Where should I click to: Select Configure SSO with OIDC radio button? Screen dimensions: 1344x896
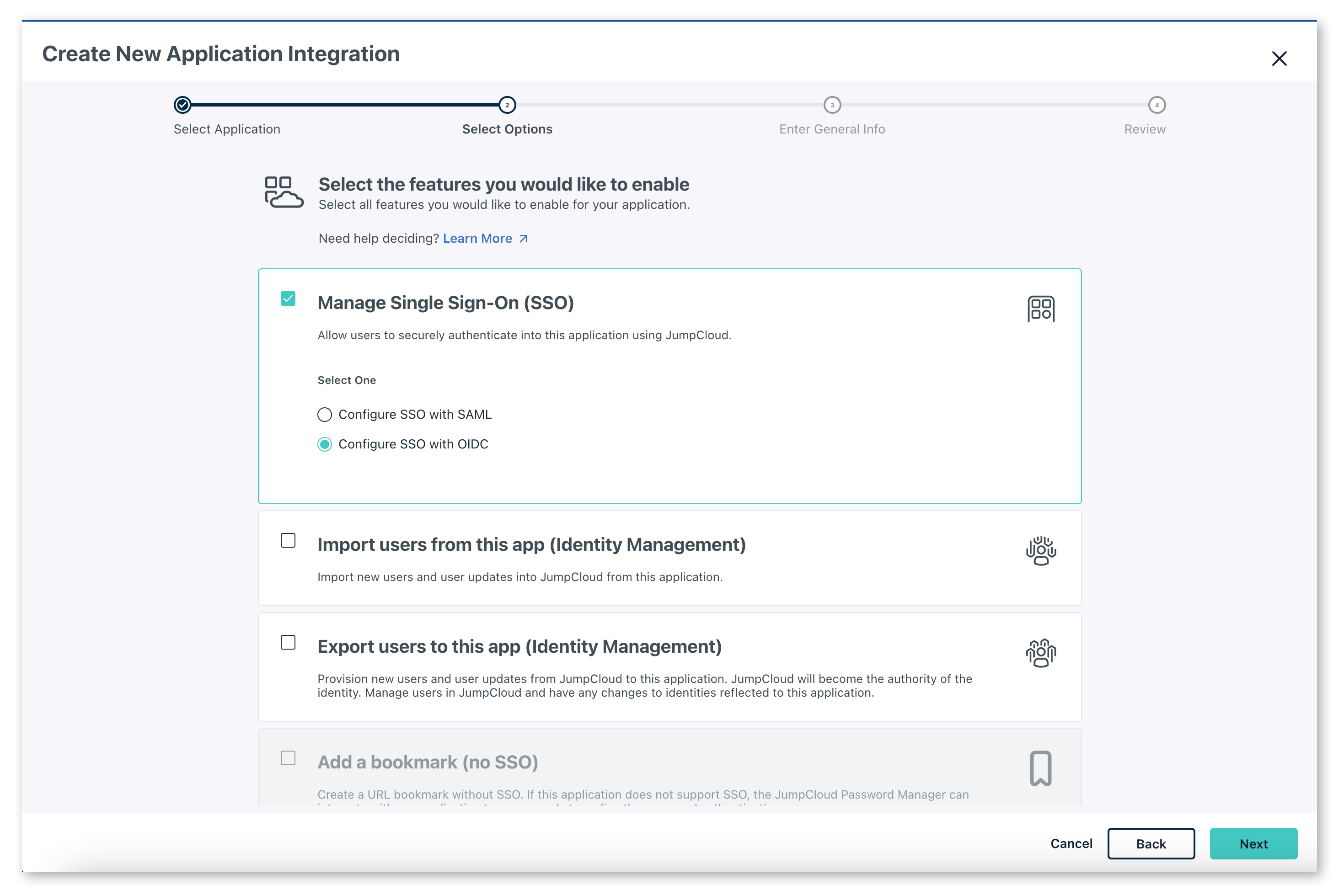coord(324,444)
